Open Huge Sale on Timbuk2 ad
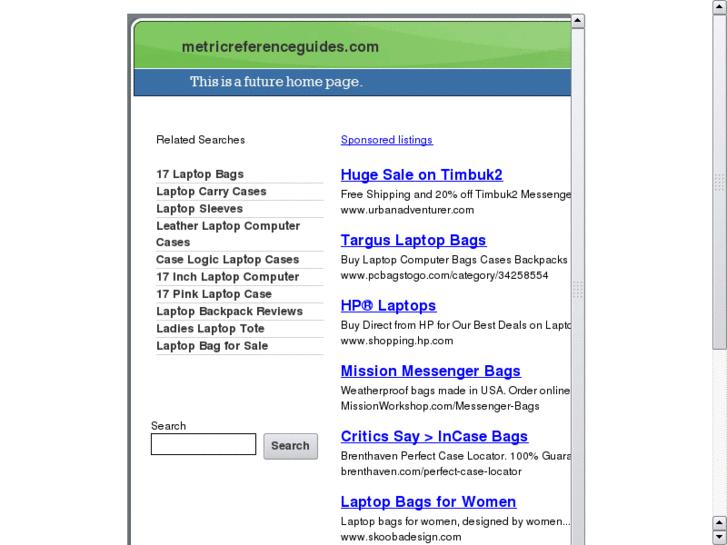This screenshot has width=727, height=545. (x=421, y=175)
